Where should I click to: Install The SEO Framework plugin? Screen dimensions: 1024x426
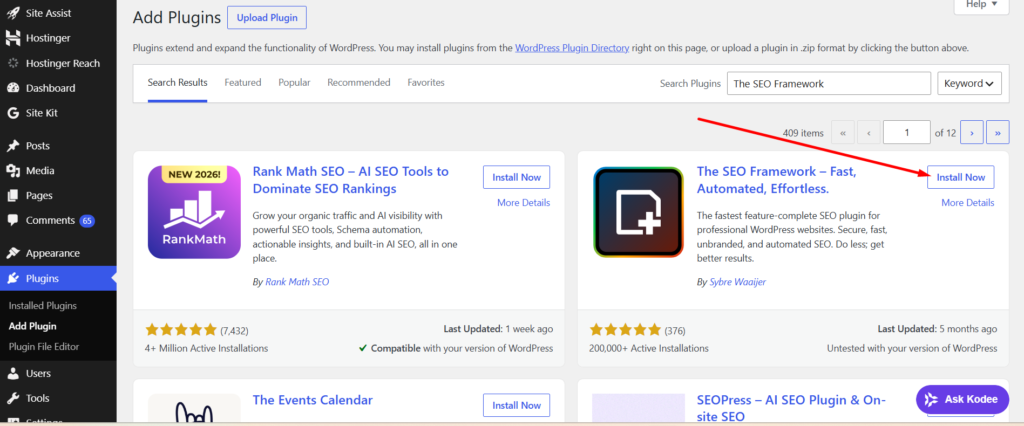961,177
